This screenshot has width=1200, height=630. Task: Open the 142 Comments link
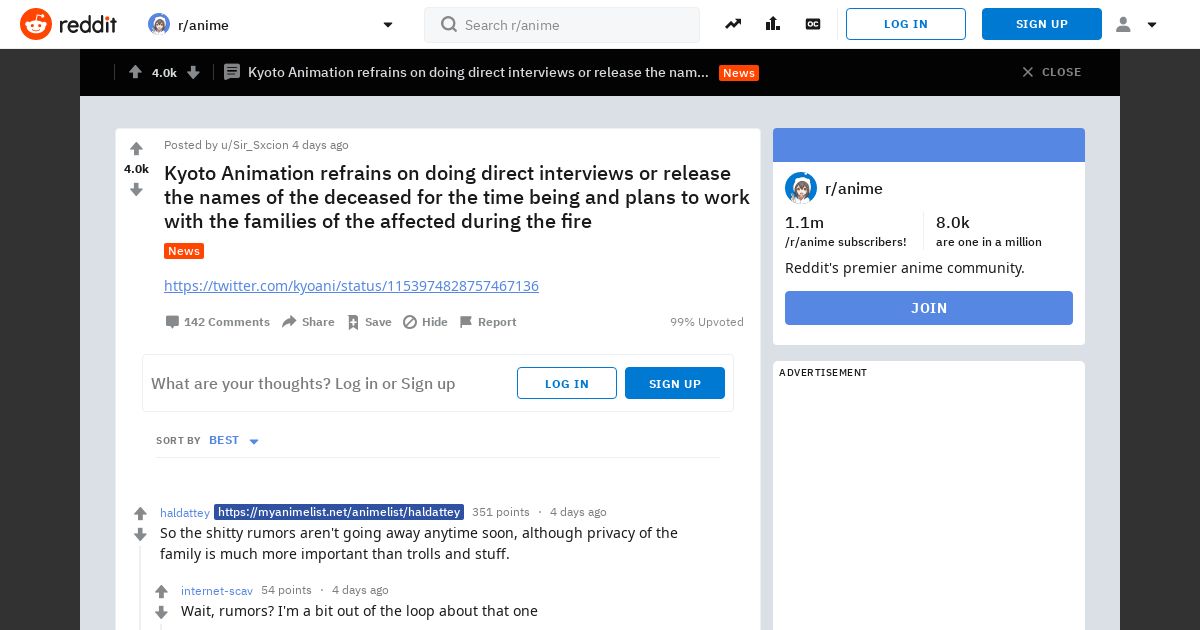[217, 322]
